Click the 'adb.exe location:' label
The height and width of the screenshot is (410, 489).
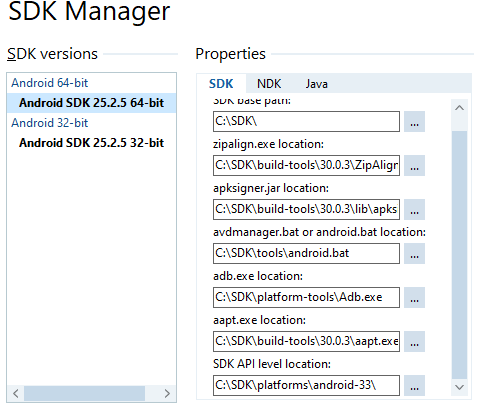(x=258, y=276)
